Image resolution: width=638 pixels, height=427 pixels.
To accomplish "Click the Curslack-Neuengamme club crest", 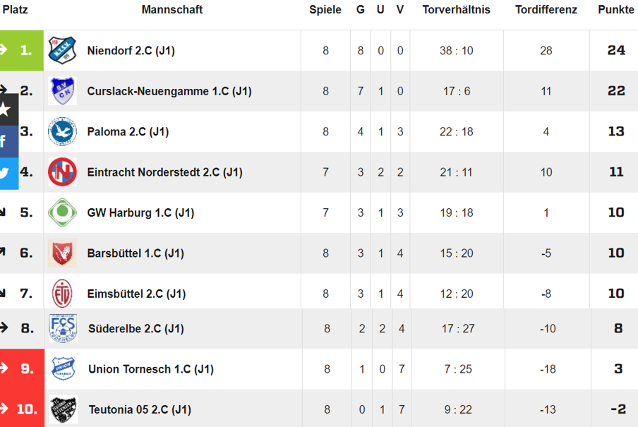I will pyautogui.click(x=62, y=91).
